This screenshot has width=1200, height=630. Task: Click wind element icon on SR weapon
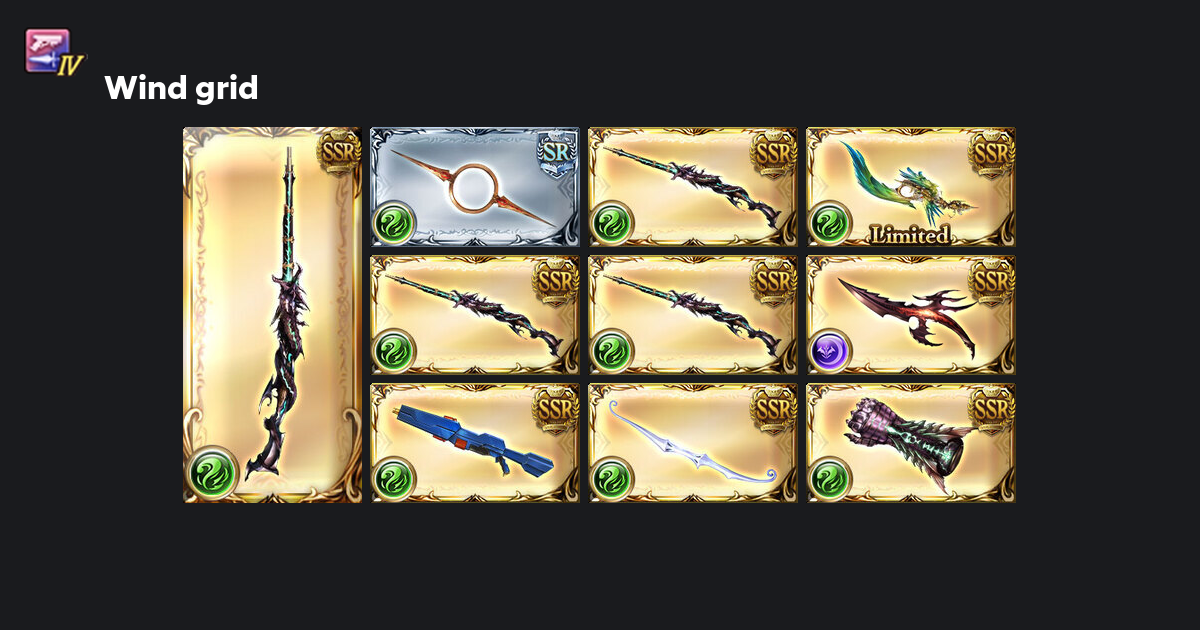tap(394, 222)
